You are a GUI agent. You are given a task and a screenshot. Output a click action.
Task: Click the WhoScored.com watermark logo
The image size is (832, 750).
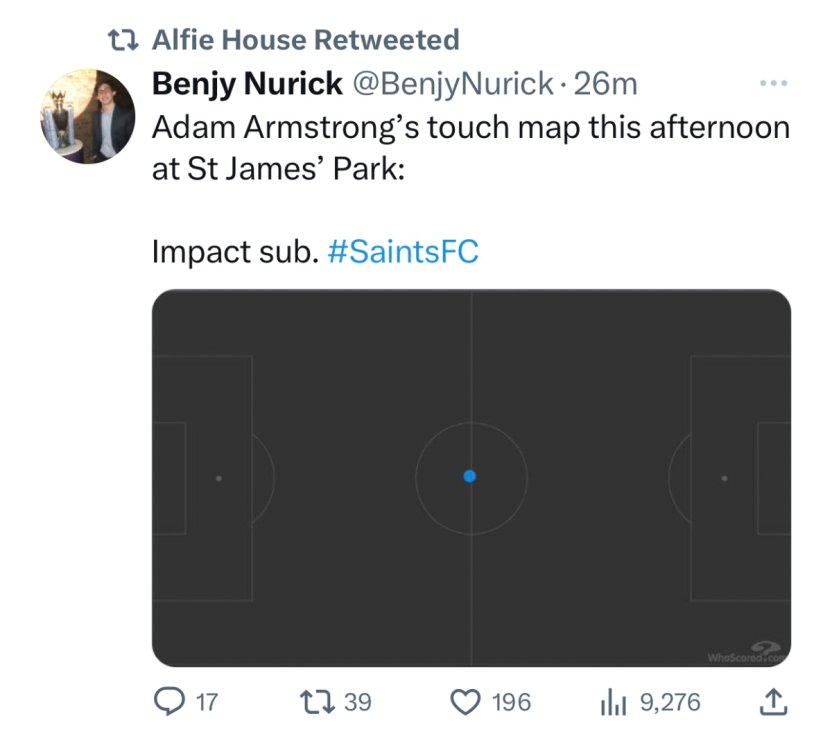746,653
